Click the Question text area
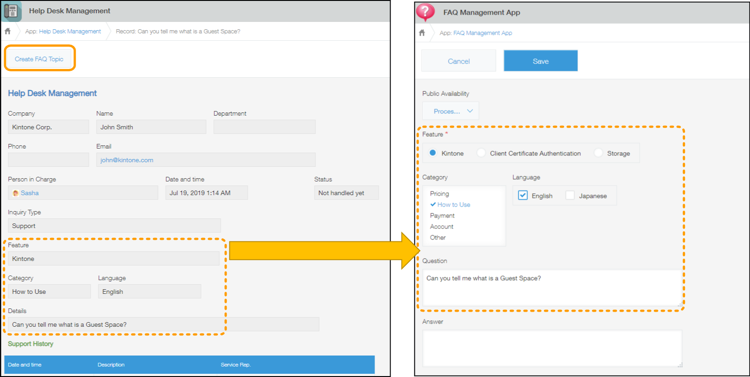 click(x=552, y=288)
